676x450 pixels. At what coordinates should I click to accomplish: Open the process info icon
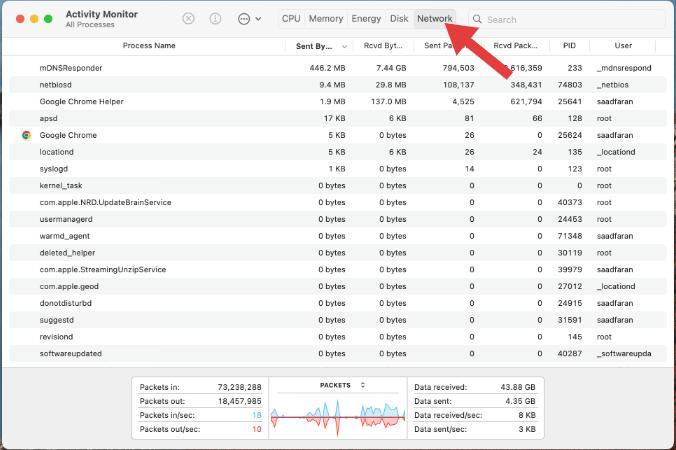215,19
